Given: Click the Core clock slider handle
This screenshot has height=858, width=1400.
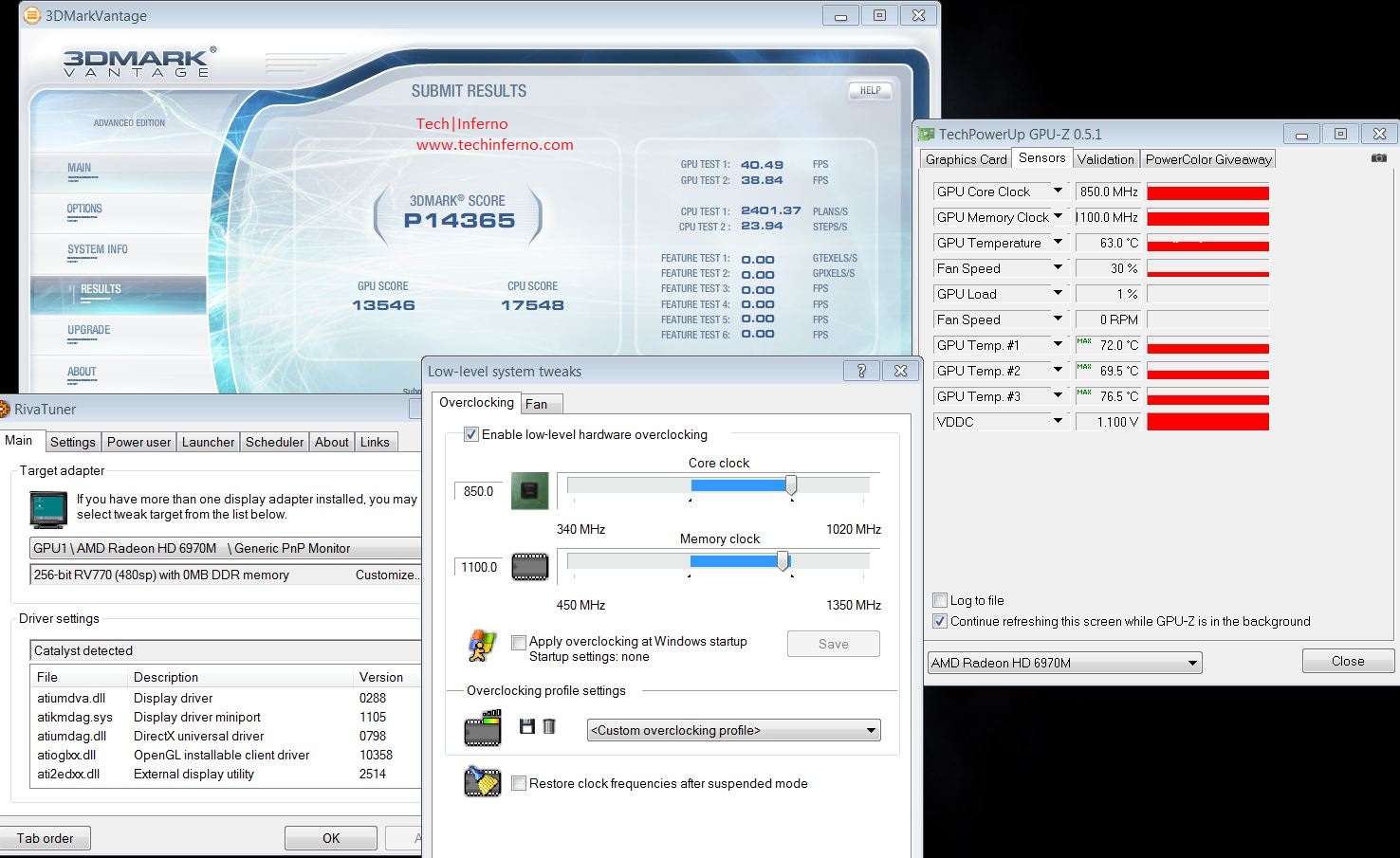Looking at the screenshot, I should 791,485.
